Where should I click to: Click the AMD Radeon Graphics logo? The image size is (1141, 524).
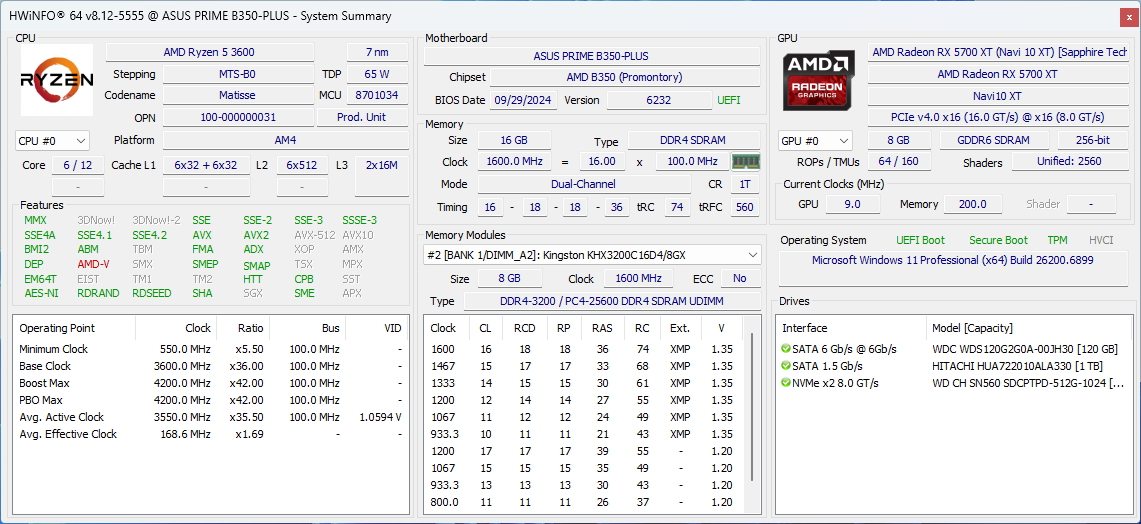click(x=819, y=80)
